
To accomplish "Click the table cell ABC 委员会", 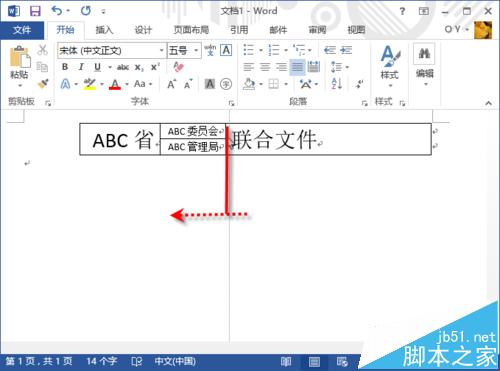I will tap(193, 131).
